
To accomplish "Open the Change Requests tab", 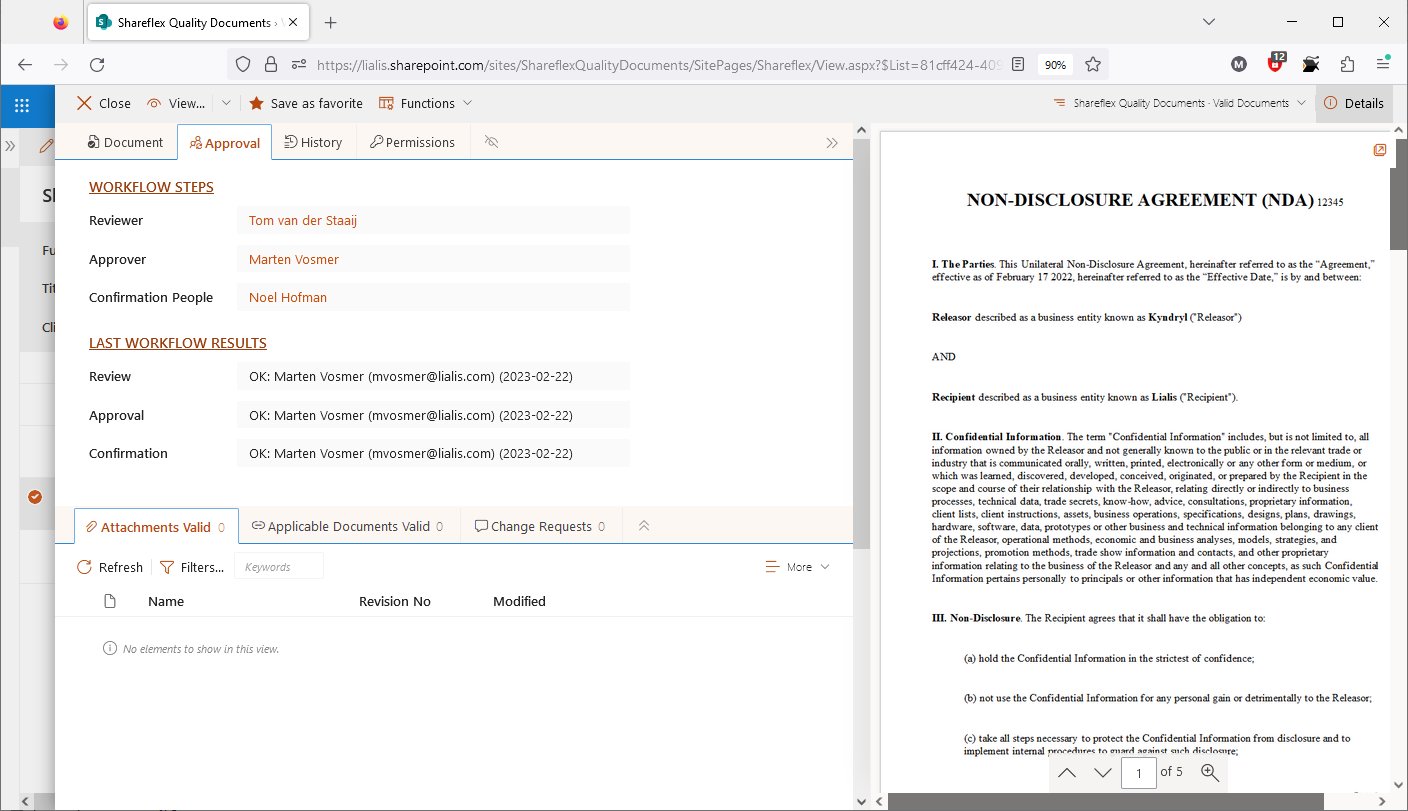I will tap(541, 526).
